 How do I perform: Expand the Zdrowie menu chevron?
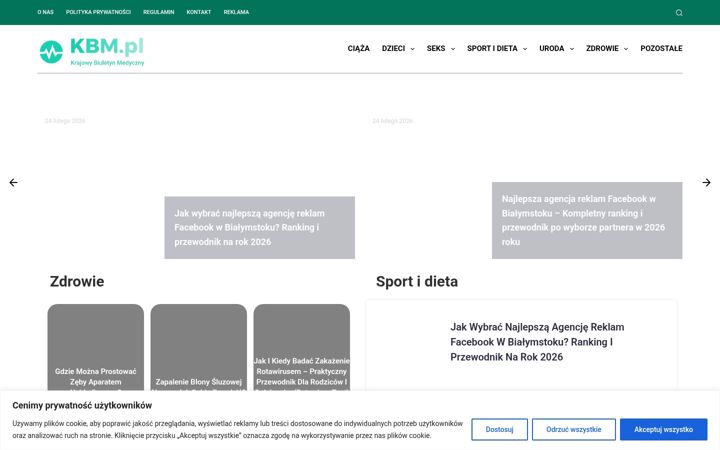(x=626, y=49)
